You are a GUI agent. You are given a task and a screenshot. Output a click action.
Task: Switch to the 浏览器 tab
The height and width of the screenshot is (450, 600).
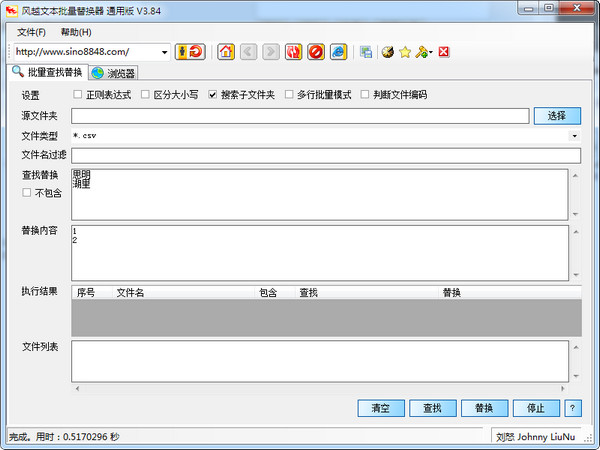[114, 73]
